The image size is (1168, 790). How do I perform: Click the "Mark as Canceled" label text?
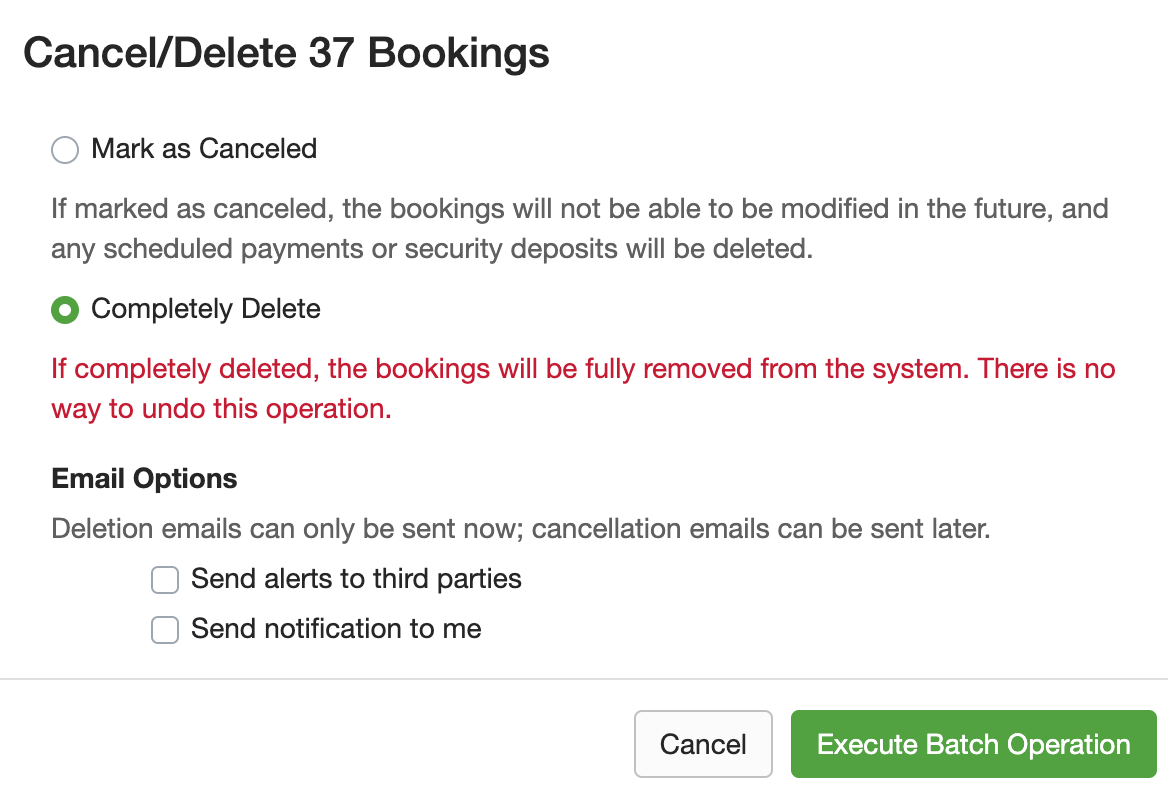click(x=204, y=149)
